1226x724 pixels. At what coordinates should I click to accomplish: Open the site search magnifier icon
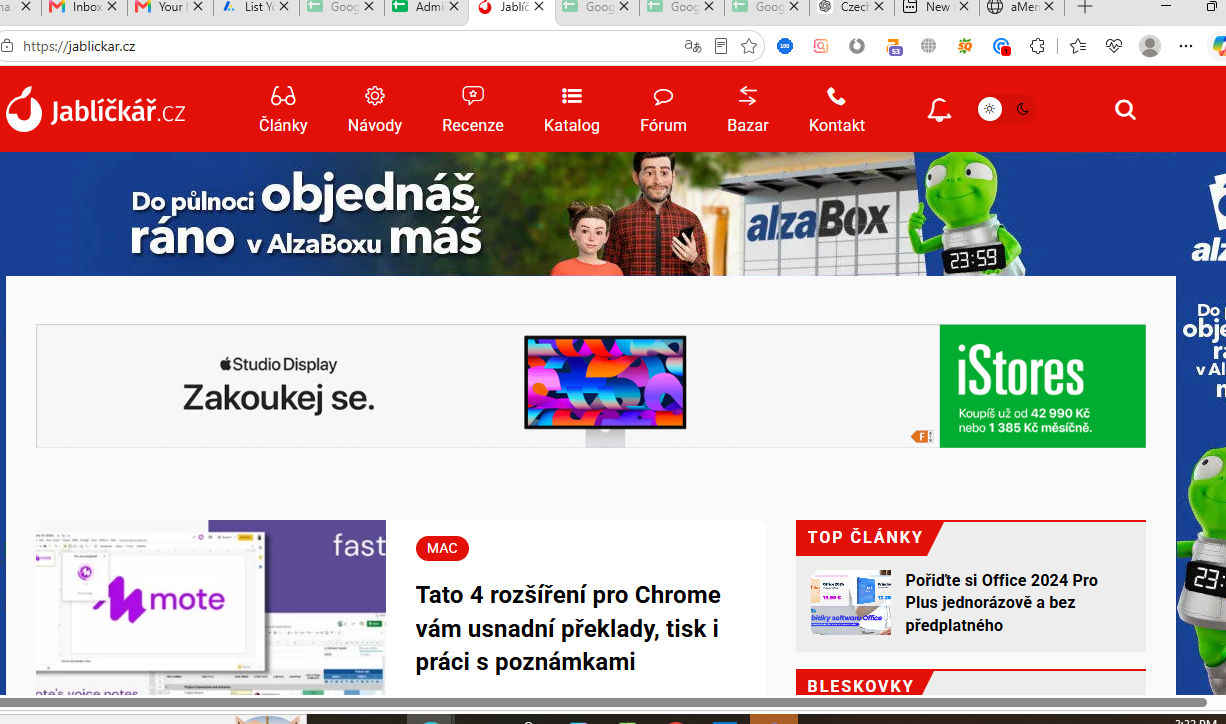click(1125, 110)
